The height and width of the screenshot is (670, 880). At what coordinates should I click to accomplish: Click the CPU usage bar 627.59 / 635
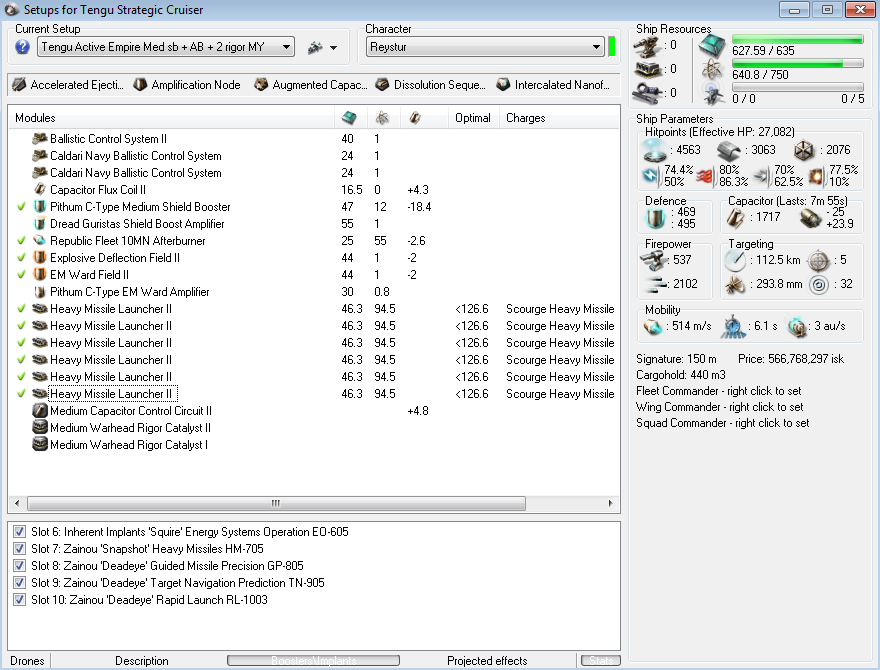798,39
